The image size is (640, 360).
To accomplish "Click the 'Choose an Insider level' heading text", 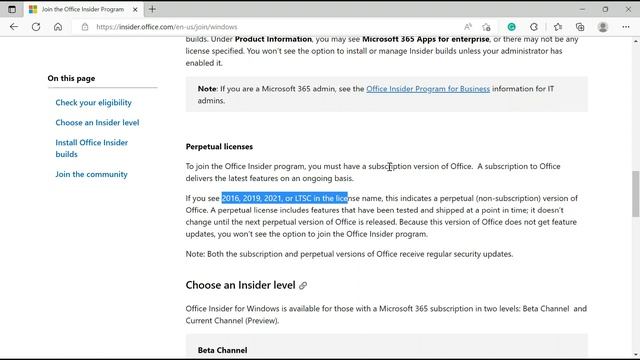I will [x=240, y=285].
